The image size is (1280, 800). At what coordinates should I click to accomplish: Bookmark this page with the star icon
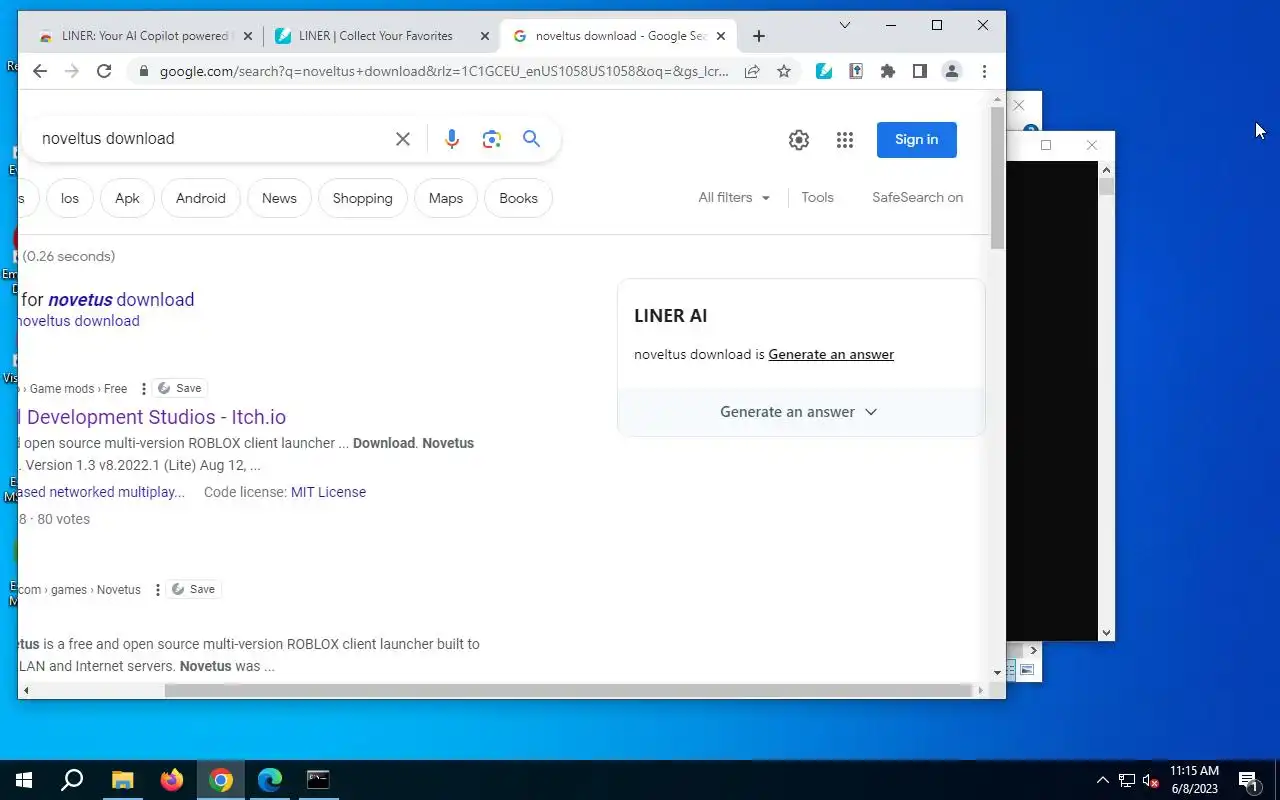coord(784,71)
